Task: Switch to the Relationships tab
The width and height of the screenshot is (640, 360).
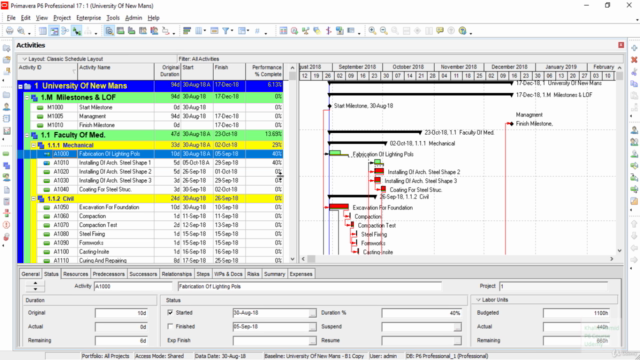Action: pyautogui.click(x=177, y=274)
